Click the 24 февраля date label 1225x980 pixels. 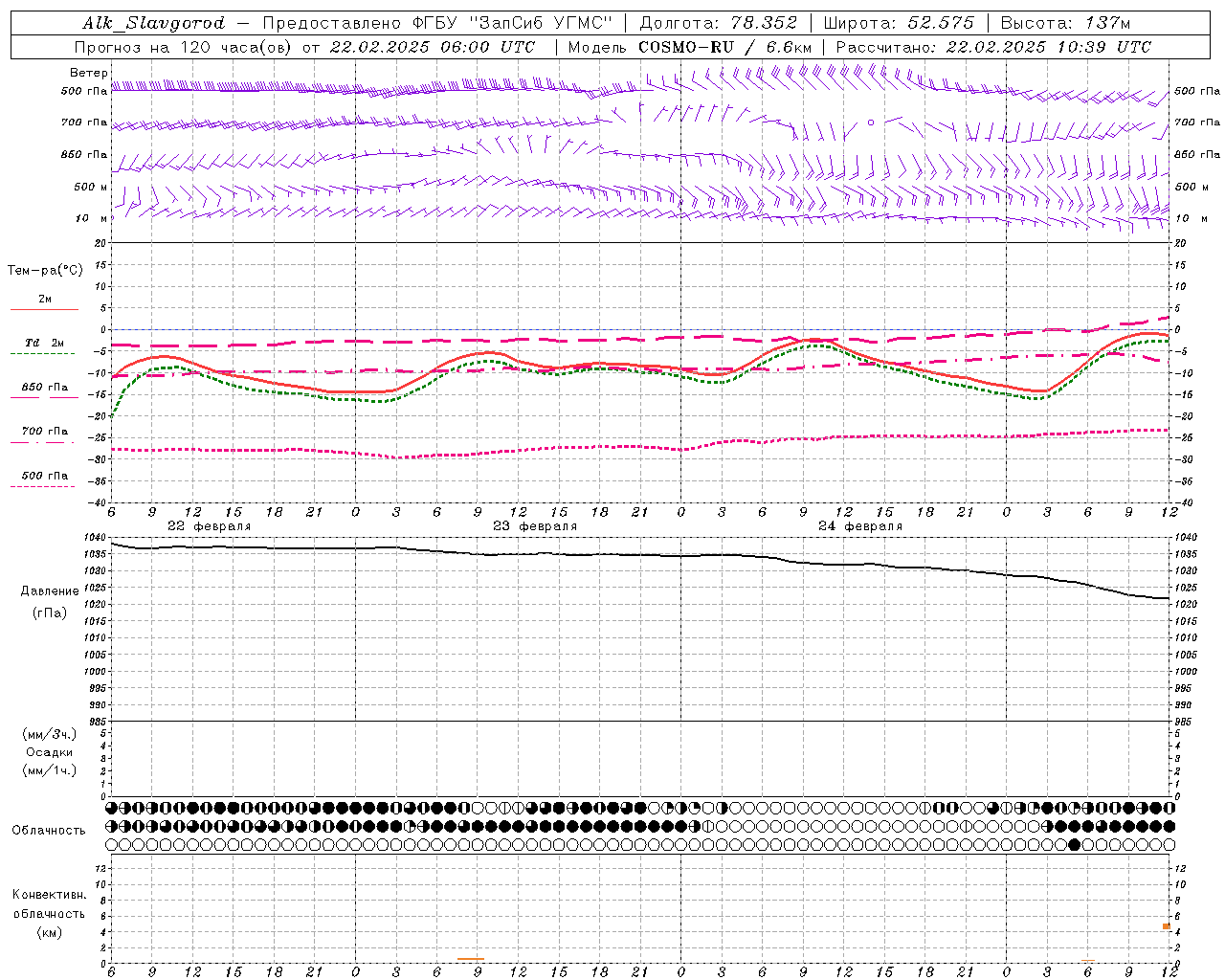point(860,526)
